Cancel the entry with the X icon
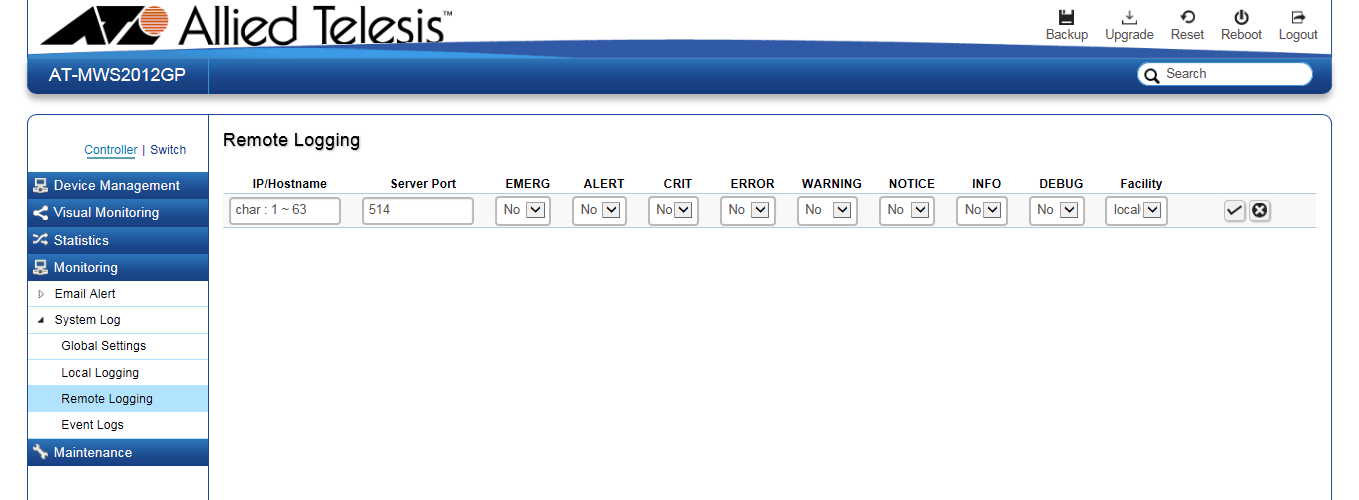The width and height of the screenshot is (1359, 500). click(x=1260, y=210)
